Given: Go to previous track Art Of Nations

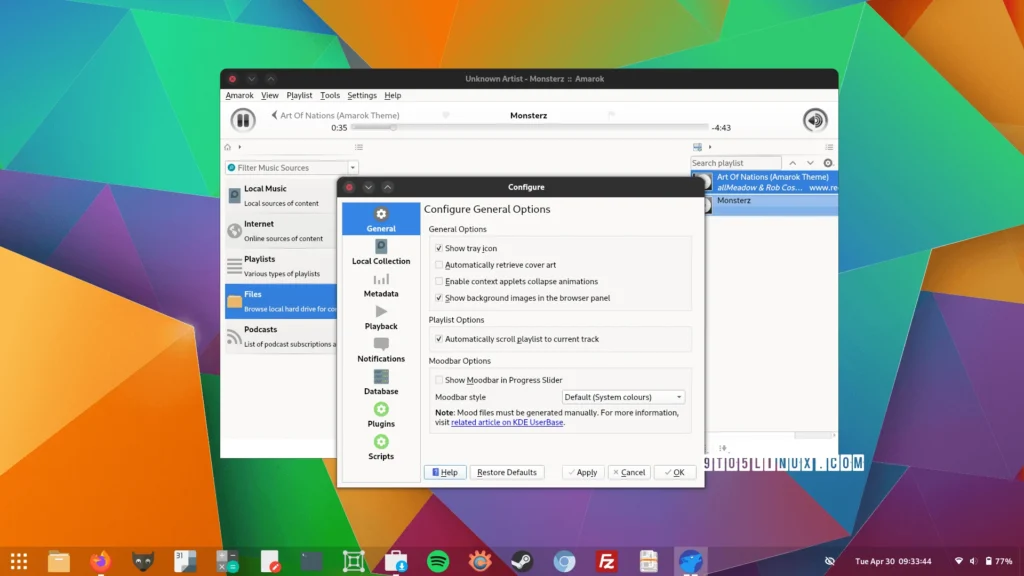Looking at the screenshot, I should pos(335,115).
